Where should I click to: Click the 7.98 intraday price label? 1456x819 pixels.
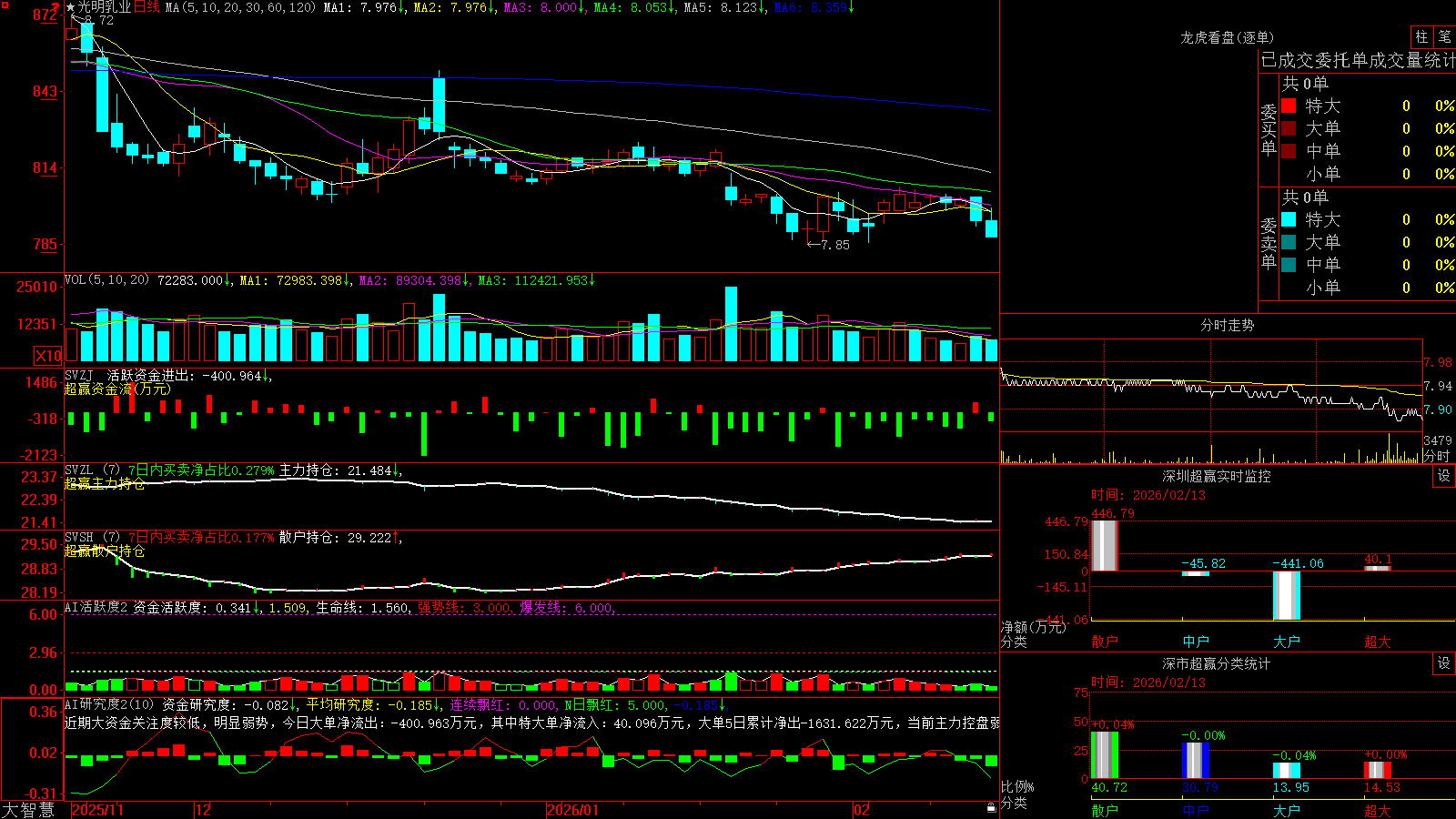point(1438,362)
